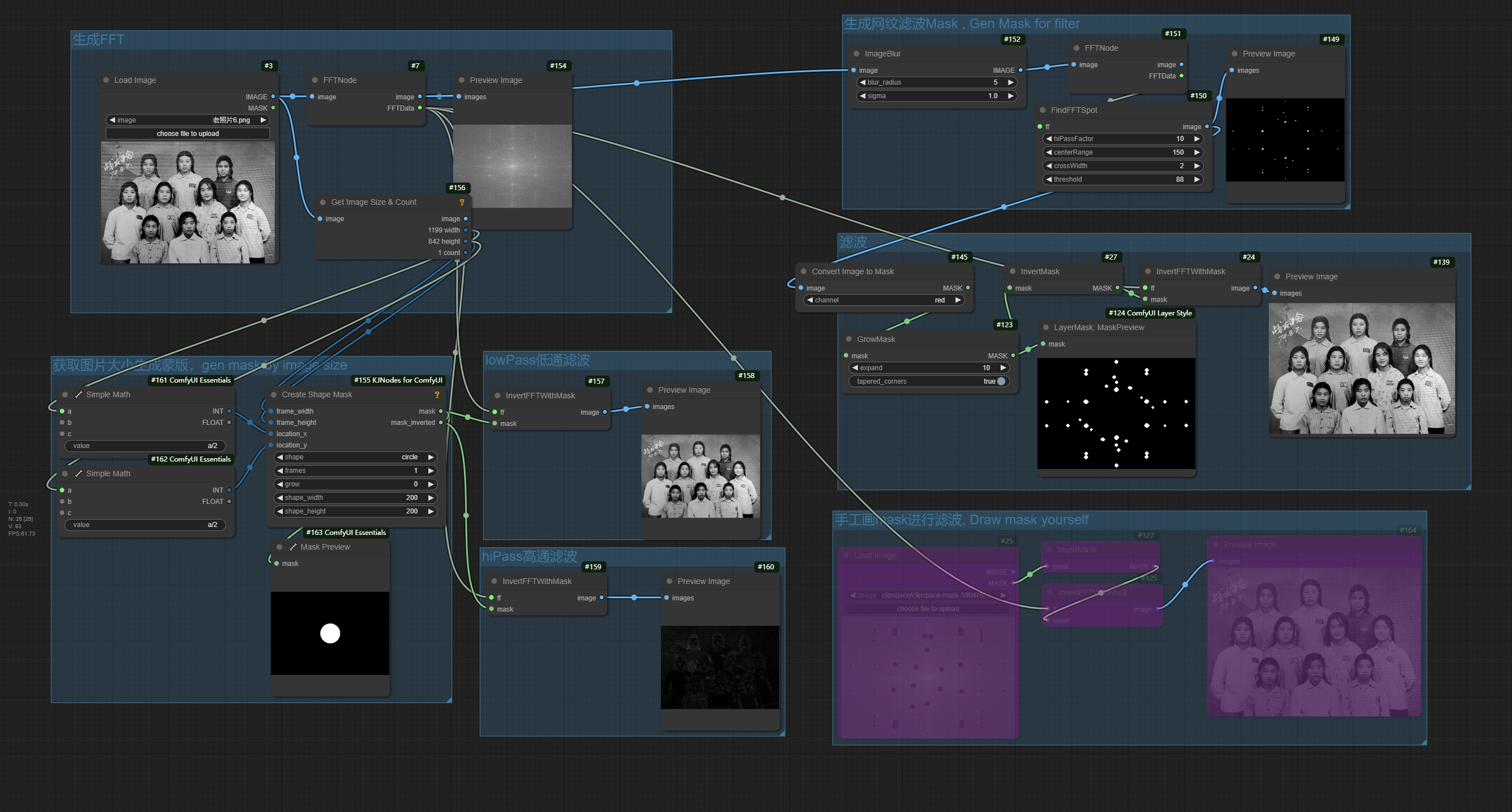This screenshot has height=812, width=1512.
Task: Click the choose file to upload button
Action: [x=188, y=134]
